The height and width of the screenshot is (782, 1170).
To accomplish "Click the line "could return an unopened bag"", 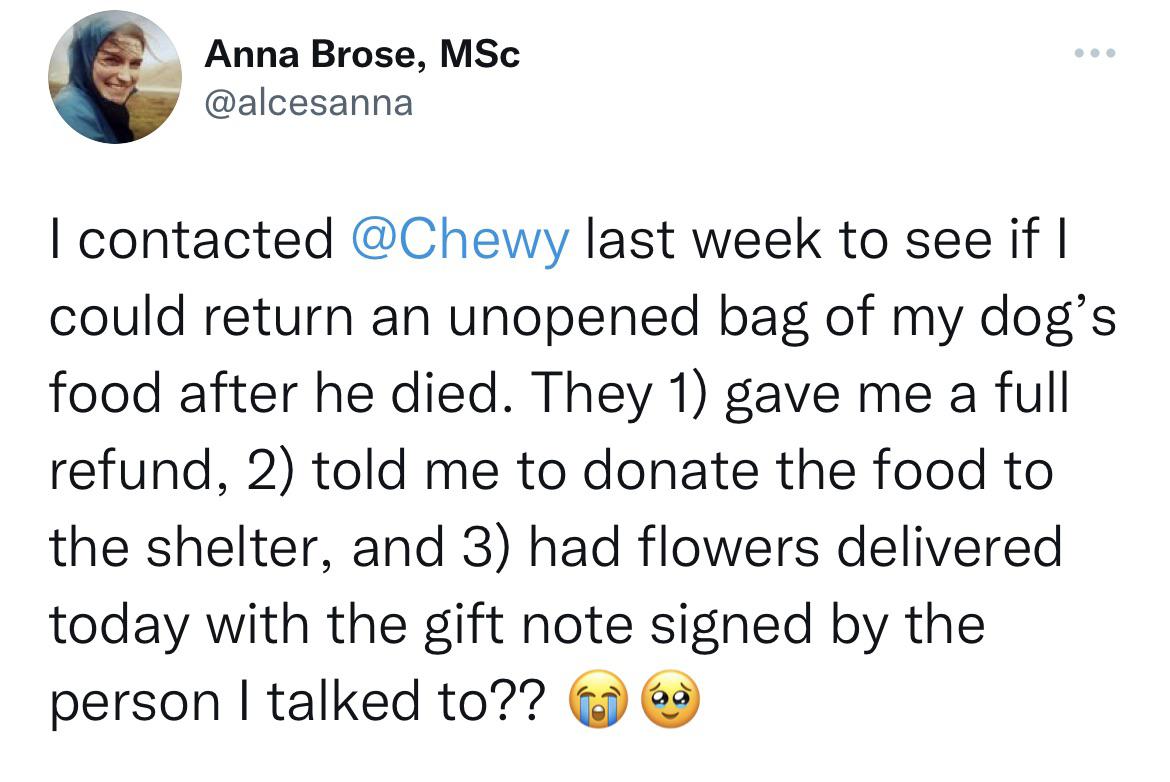I will (x=580, y=318).
